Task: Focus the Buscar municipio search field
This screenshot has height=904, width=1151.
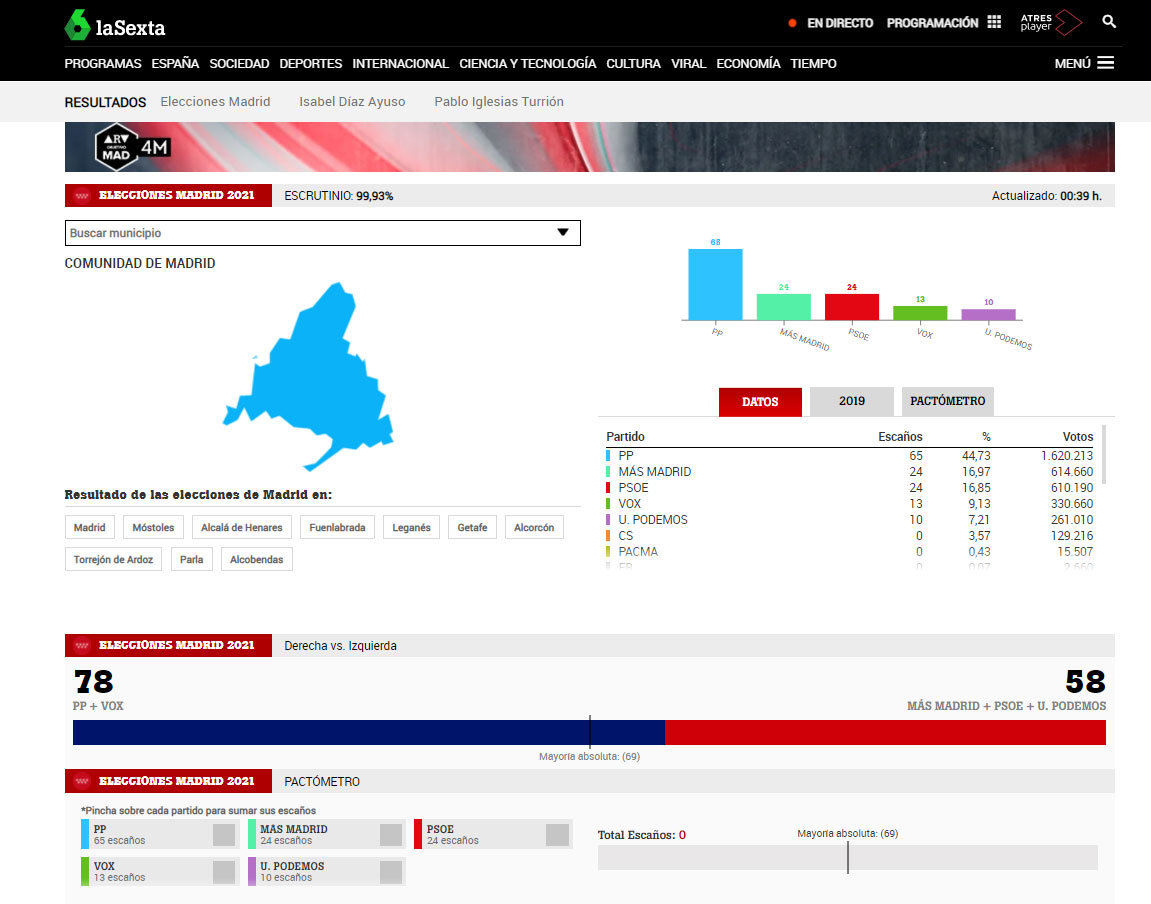Action: (x=322, y=233)
